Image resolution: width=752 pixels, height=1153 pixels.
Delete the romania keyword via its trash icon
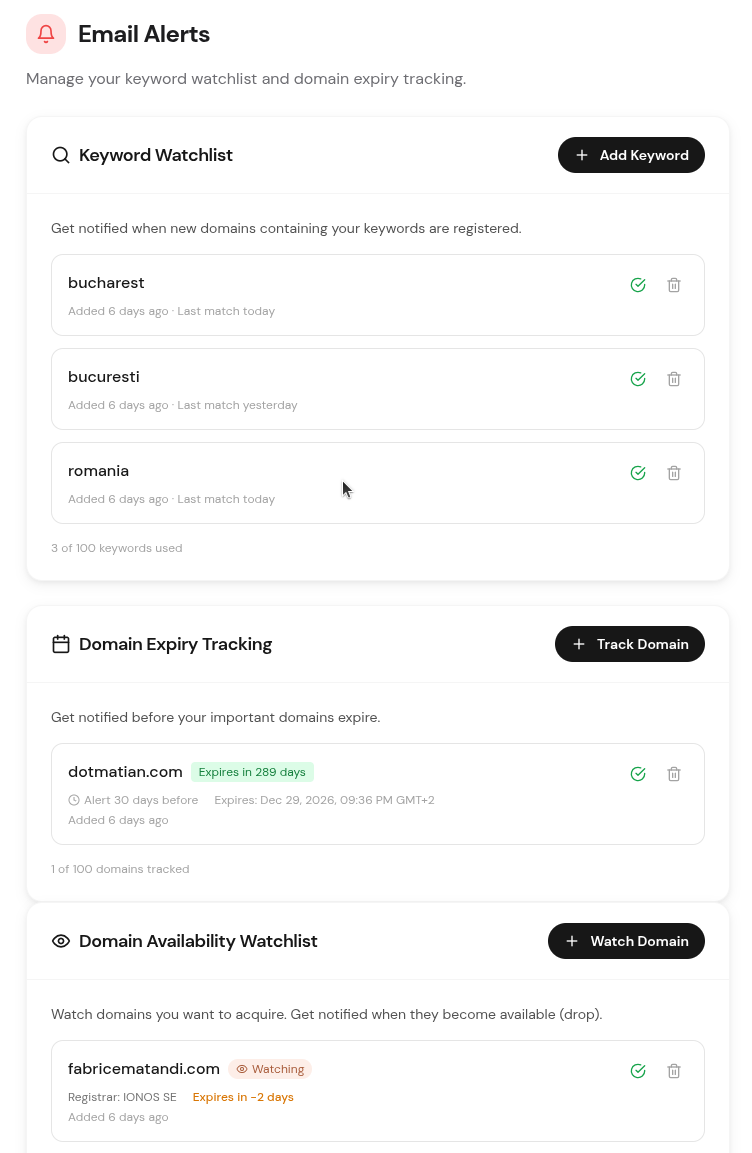(674, 473)
